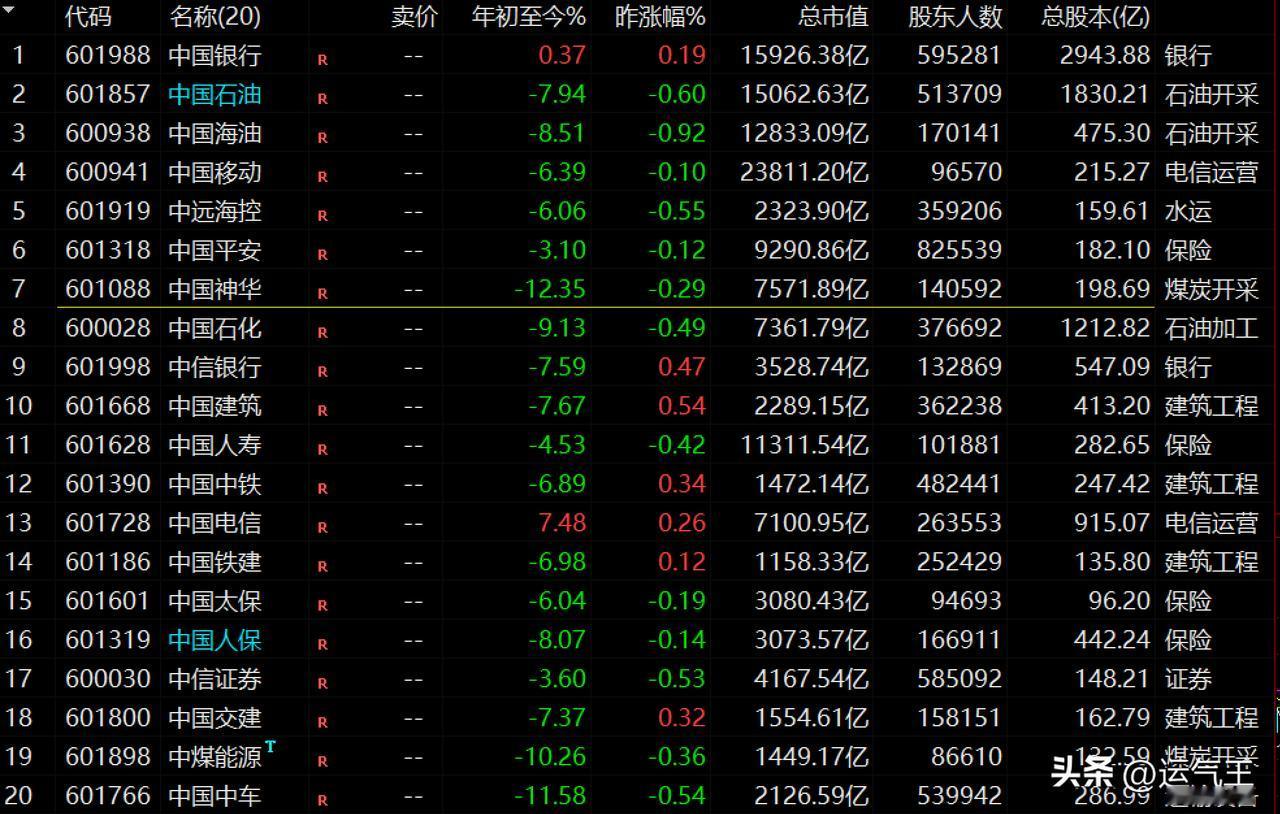Click market value 23811.20亿
The height and width of the screenshot is (814, 1280).
[x=805, y=172]
